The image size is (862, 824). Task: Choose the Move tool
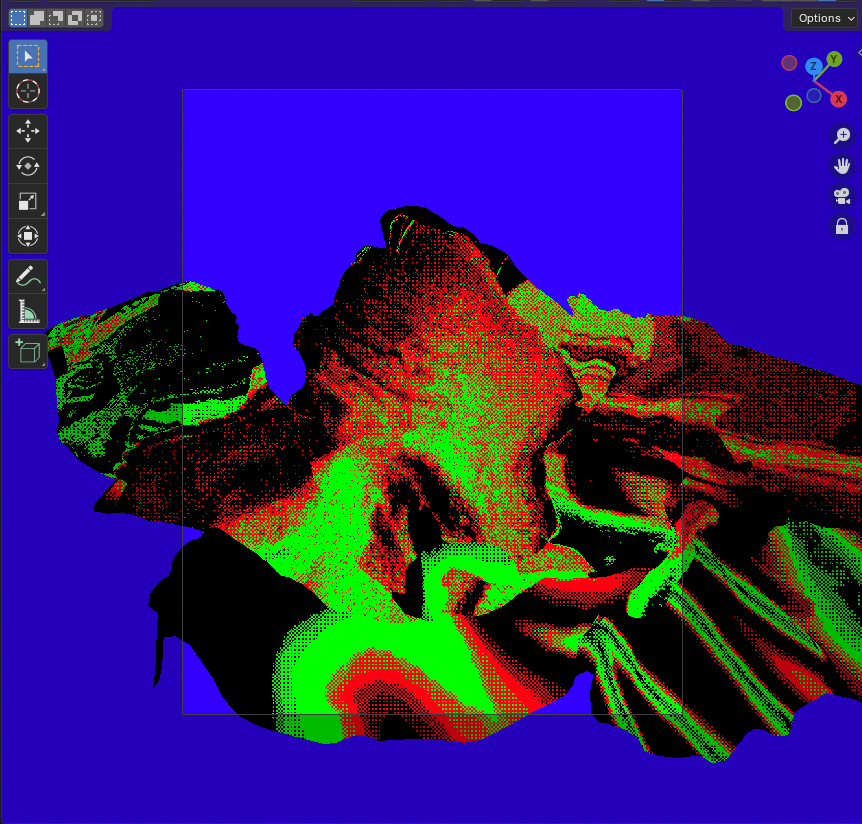pos(27,131)
